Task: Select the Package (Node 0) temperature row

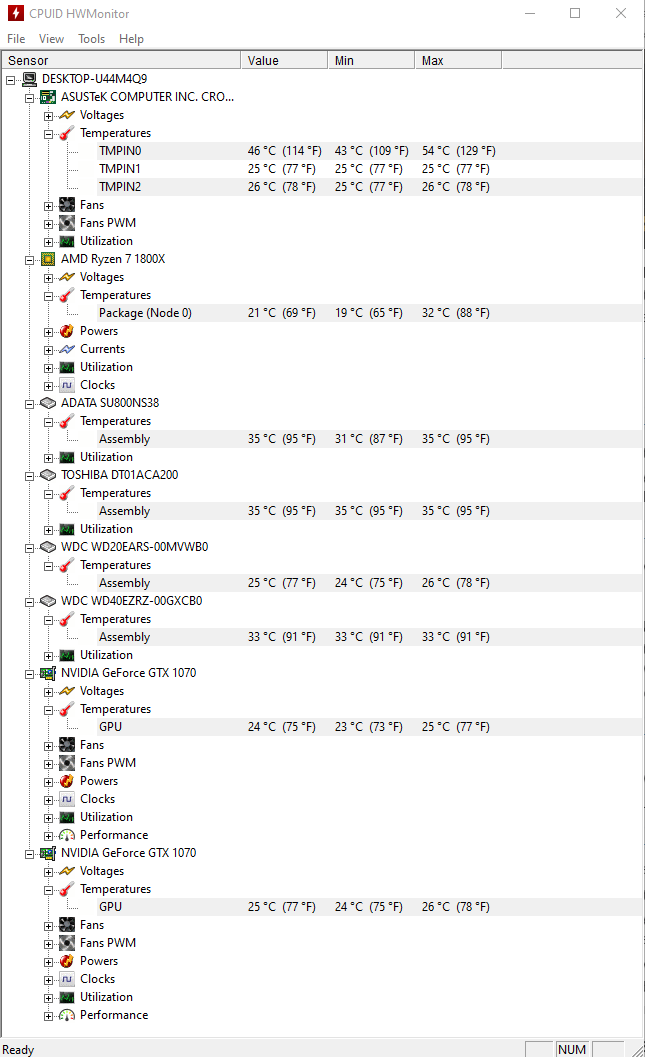Action: pos(145,313)
